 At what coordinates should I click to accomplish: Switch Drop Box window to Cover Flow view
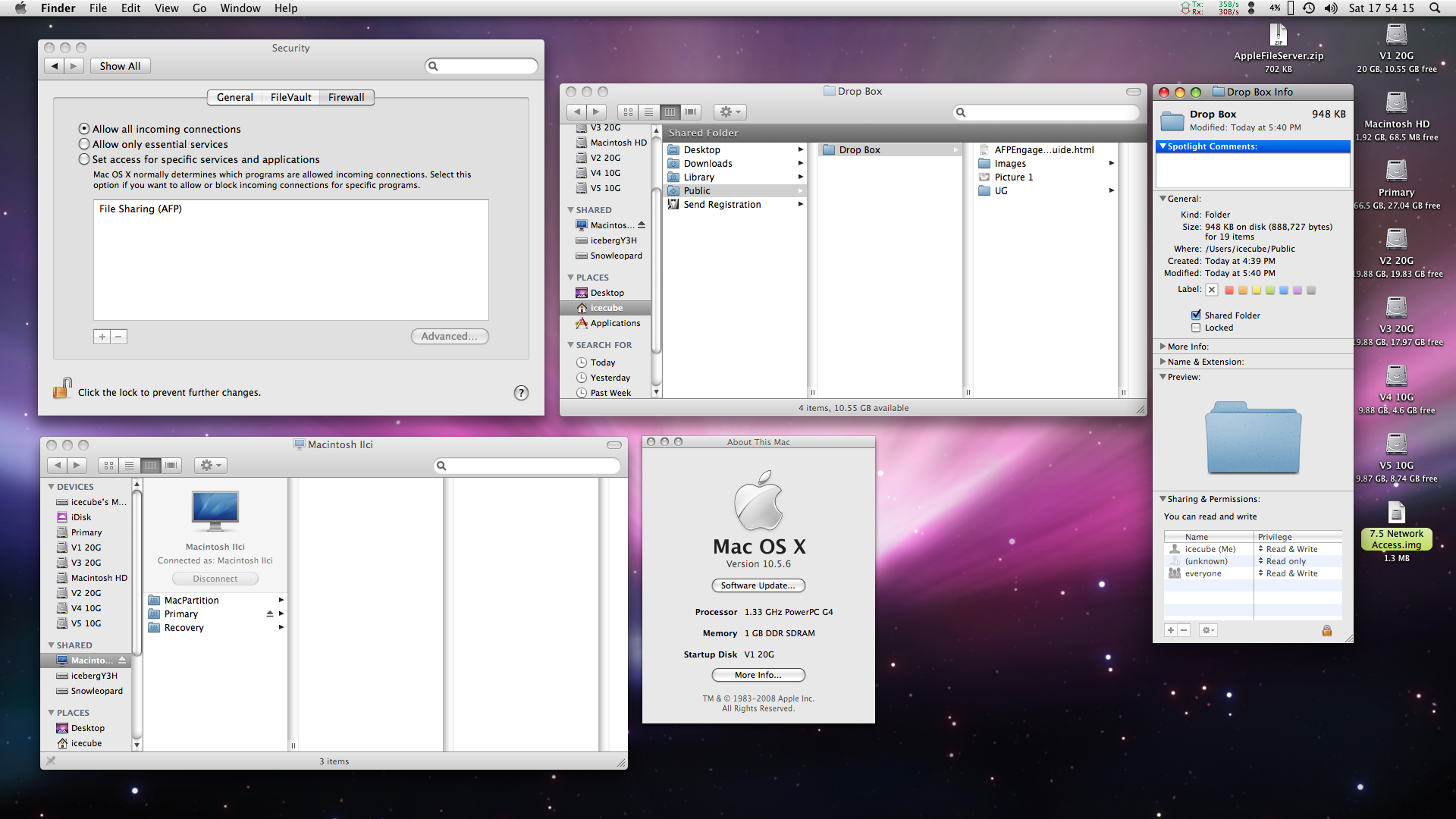[690, 112]
